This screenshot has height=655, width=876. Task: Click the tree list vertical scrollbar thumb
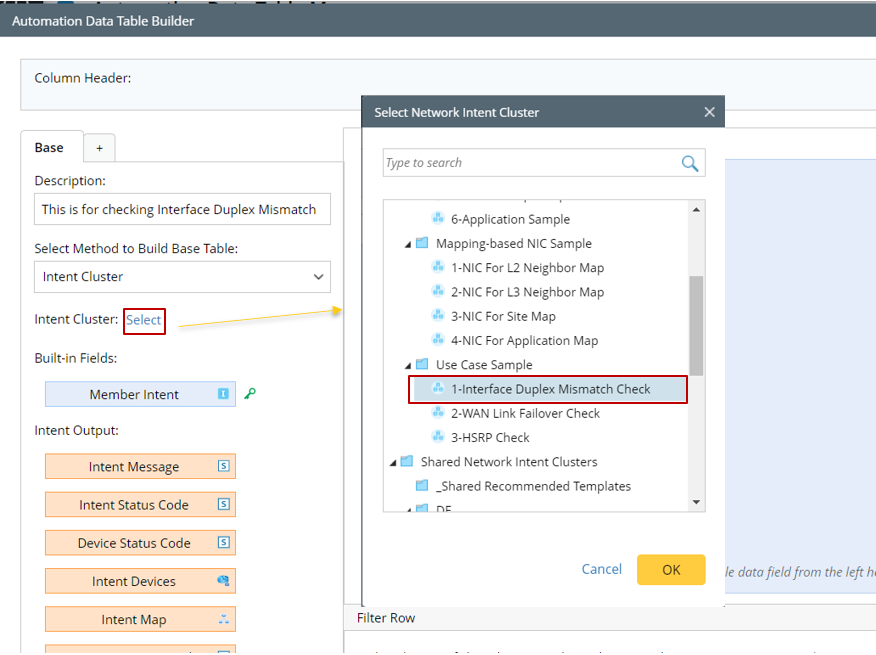click(696, 325)
